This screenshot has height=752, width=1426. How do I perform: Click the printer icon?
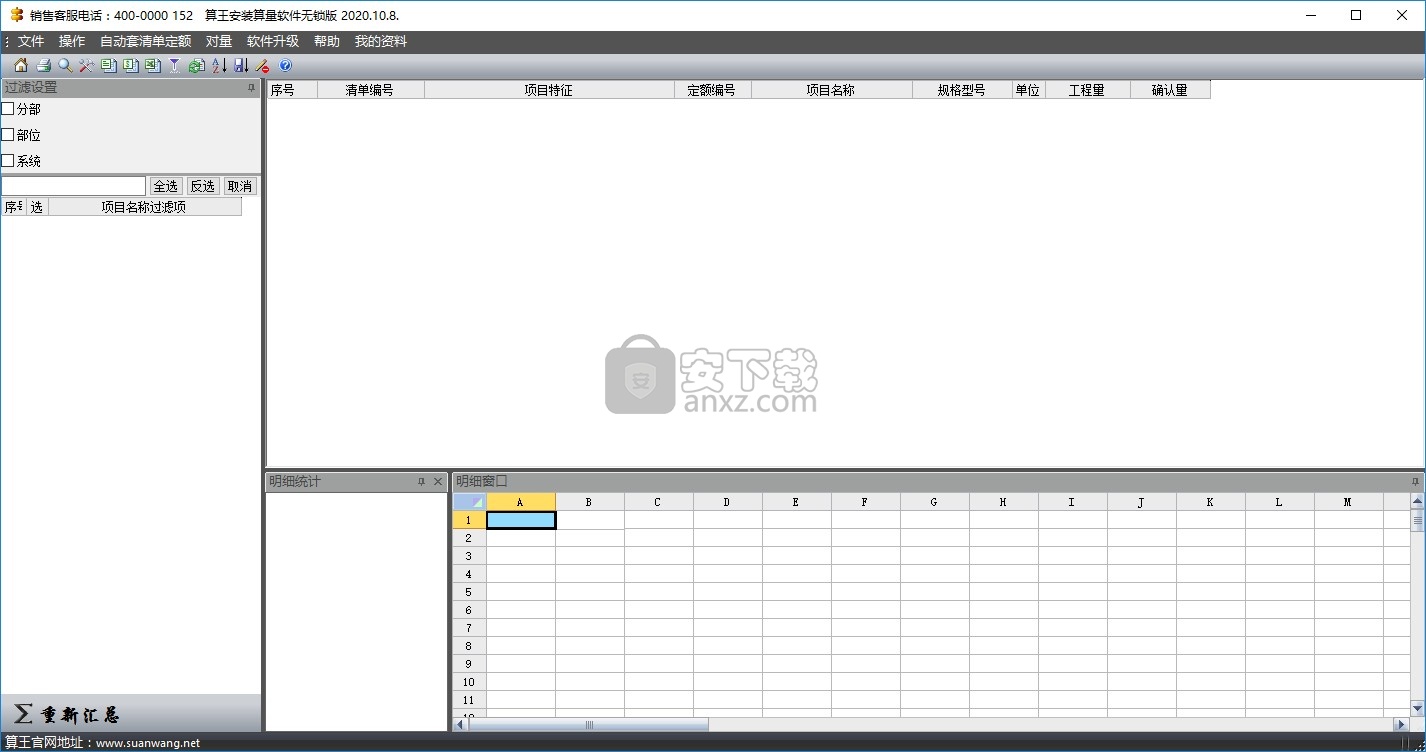point(43,65)
